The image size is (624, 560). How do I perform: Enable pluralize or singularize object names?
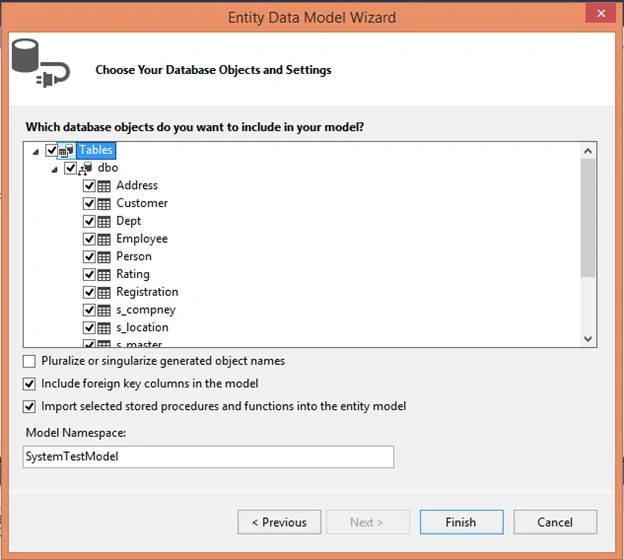coord(29,361)
